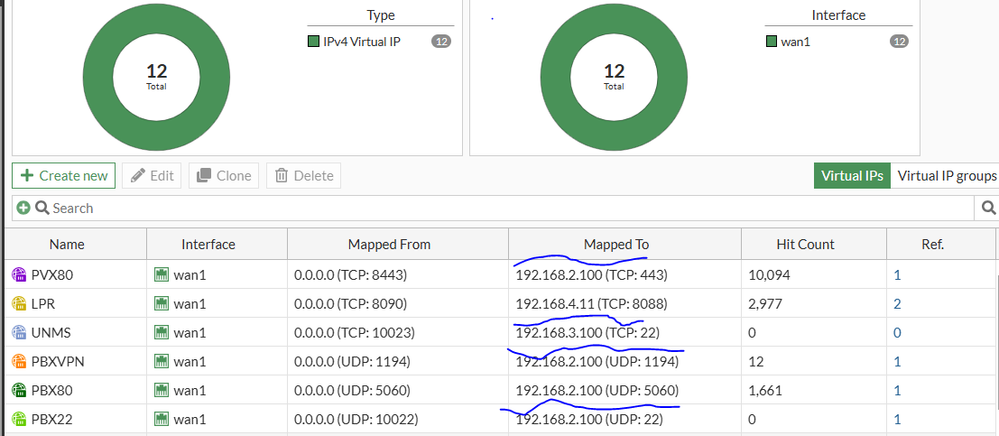Open reference count link for PBX80
The height and width of the screenshot is (436, 999).
(x=897, y=391)
